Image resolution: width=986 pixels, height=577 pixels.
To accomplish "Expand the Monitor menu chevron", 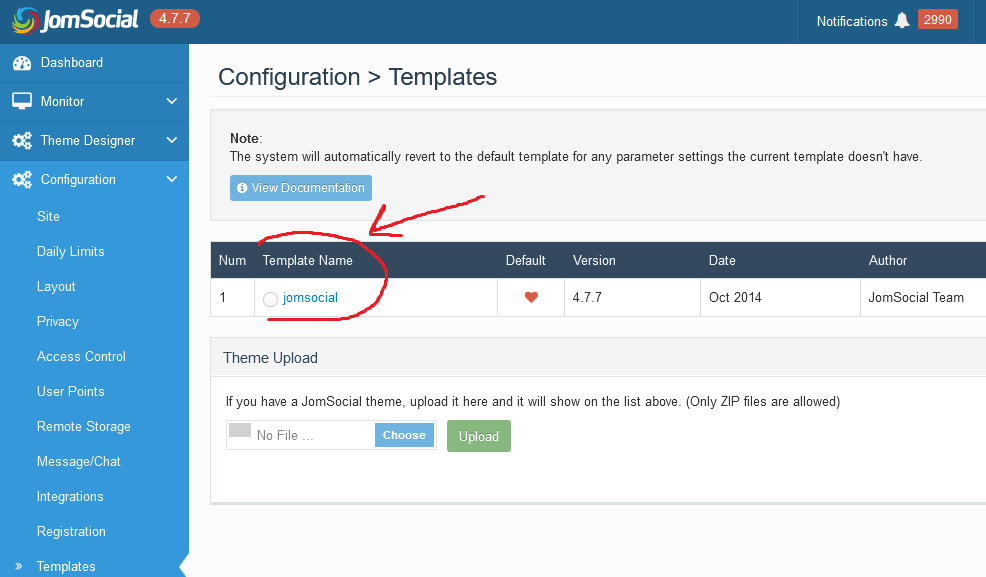I will (172, 102).
